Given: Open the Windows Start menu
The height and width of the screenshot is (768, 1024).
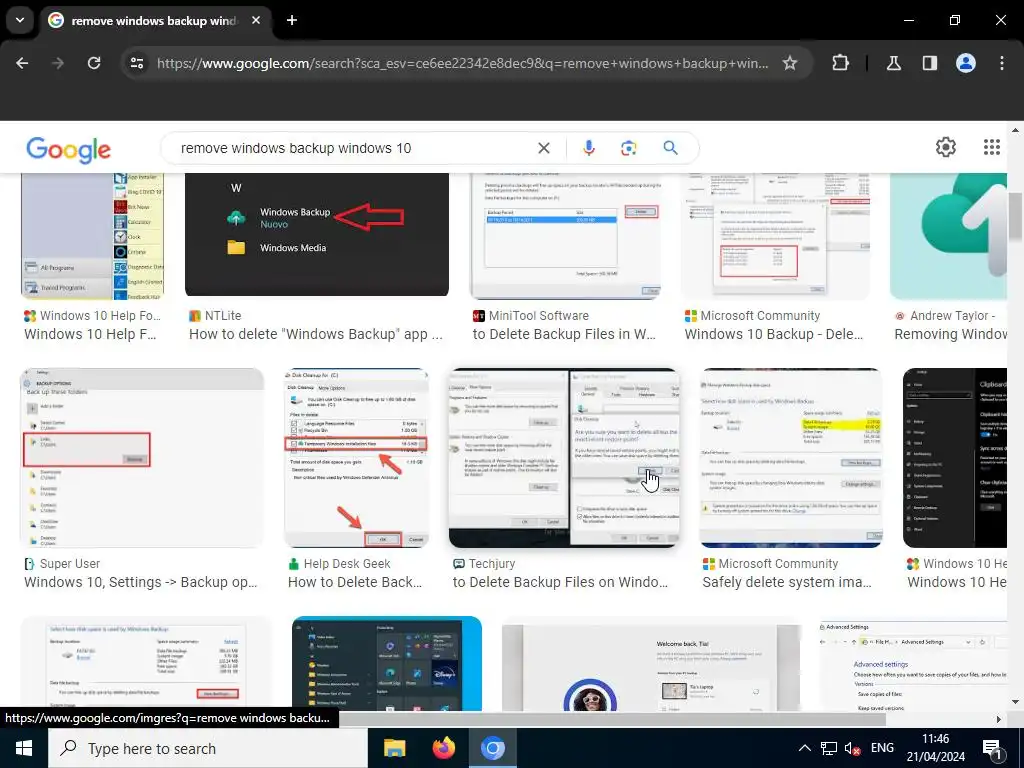Looking at the screenshot, I should 24,748.
